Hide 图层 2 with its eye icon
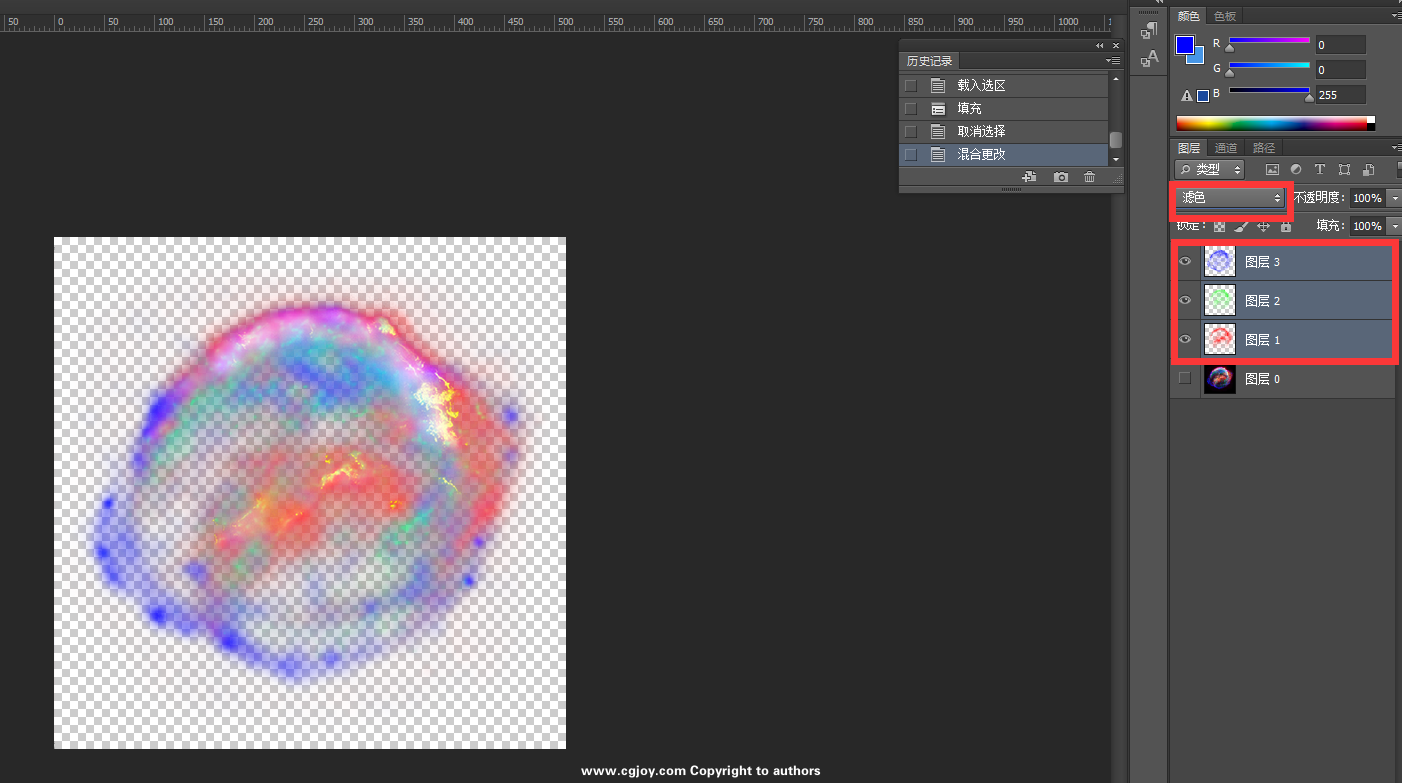Screen dimensions: 1402x783 (1186, 301)
